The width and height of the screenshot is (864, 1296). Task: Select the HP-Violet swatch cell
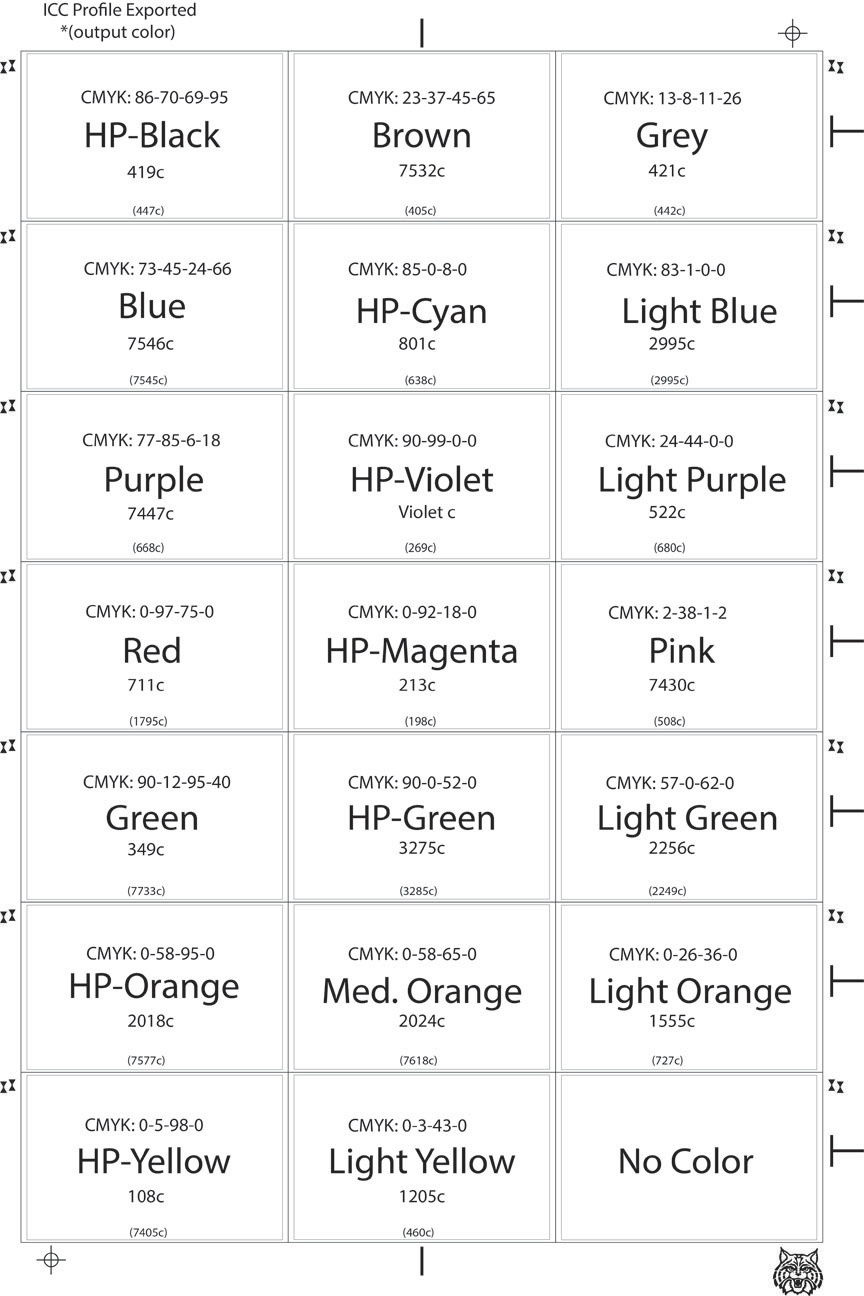421,477
